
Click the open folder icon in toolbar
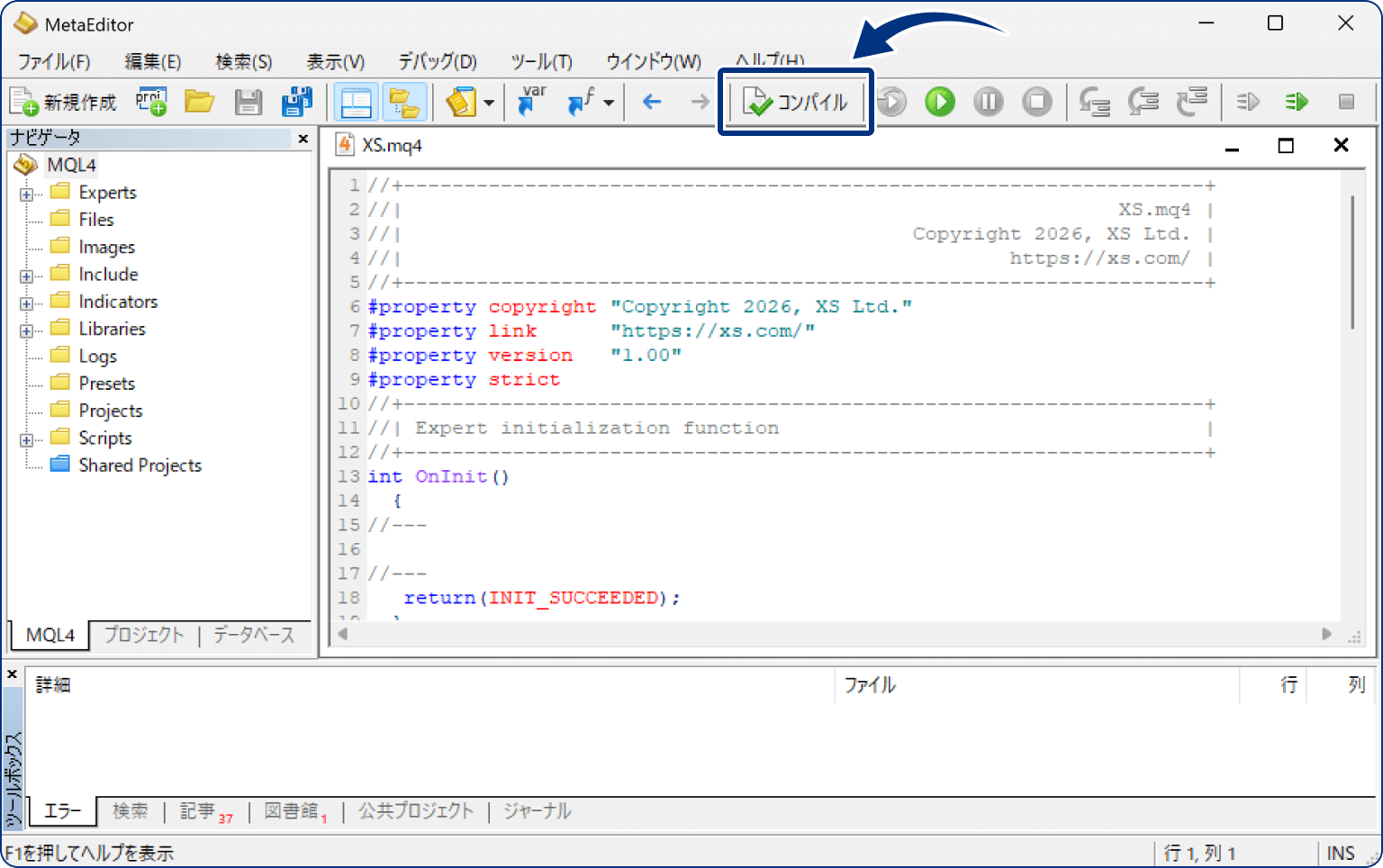(x=199, y=102)
